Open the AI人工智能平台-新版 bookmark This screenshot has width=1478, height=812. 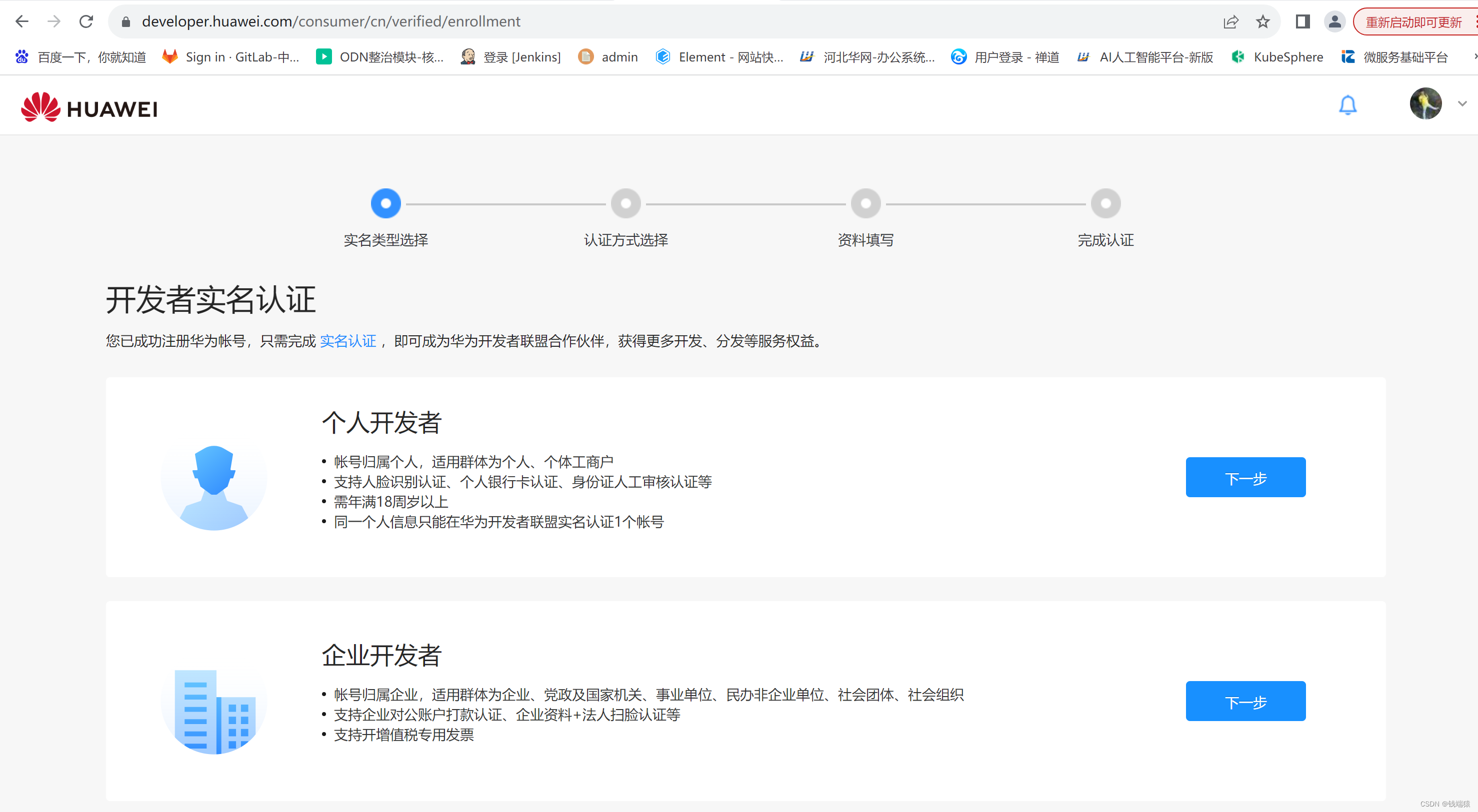pyautogui.click(x=1145, y=57)
